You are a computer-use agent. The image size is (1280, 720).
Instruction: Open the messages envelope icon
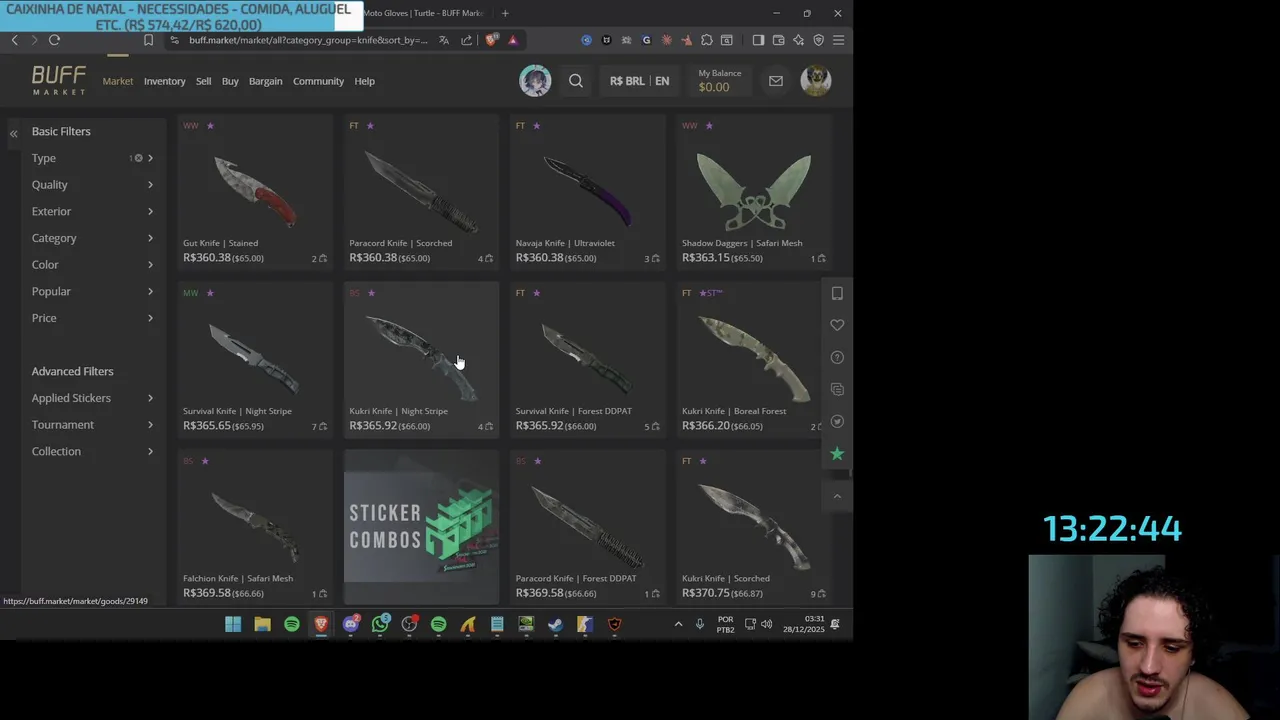click(775, 81)
